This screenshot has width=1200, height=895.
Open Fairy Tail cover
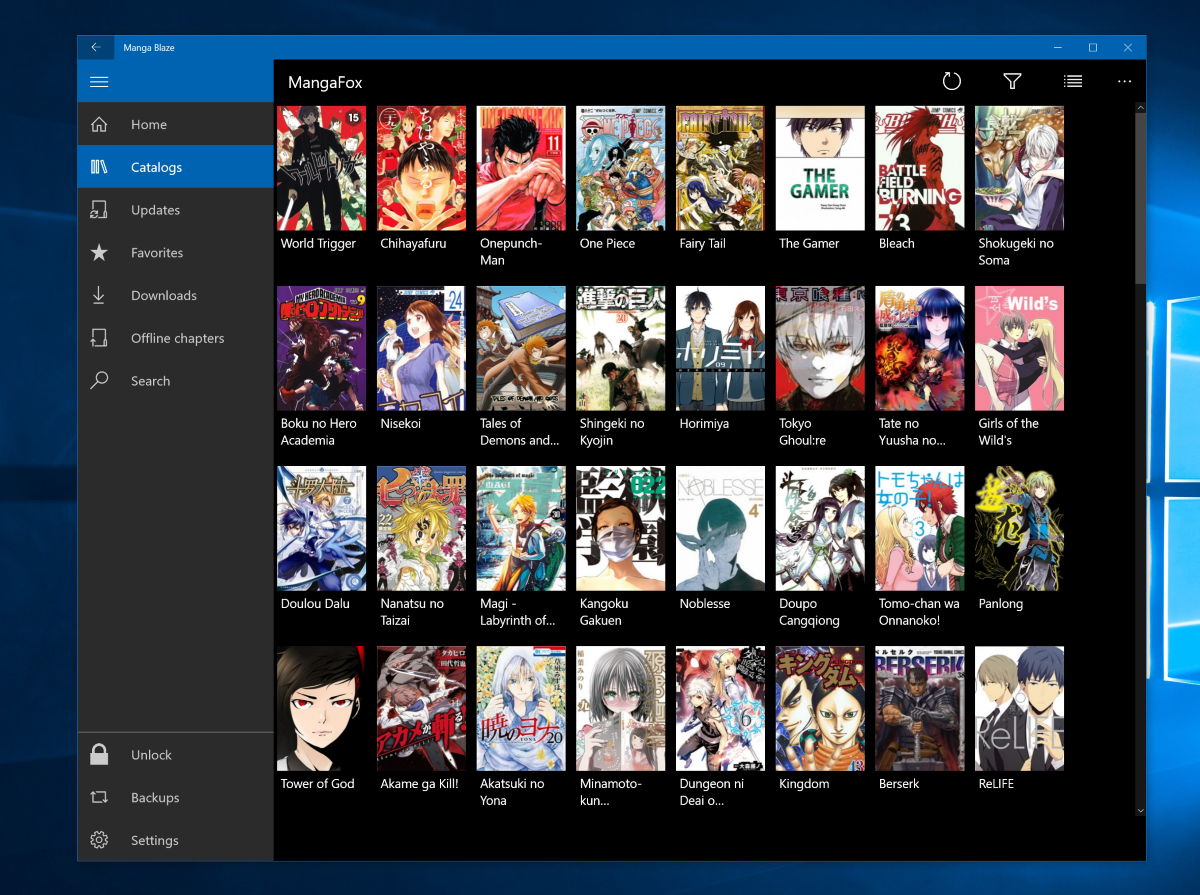point(721,168)
